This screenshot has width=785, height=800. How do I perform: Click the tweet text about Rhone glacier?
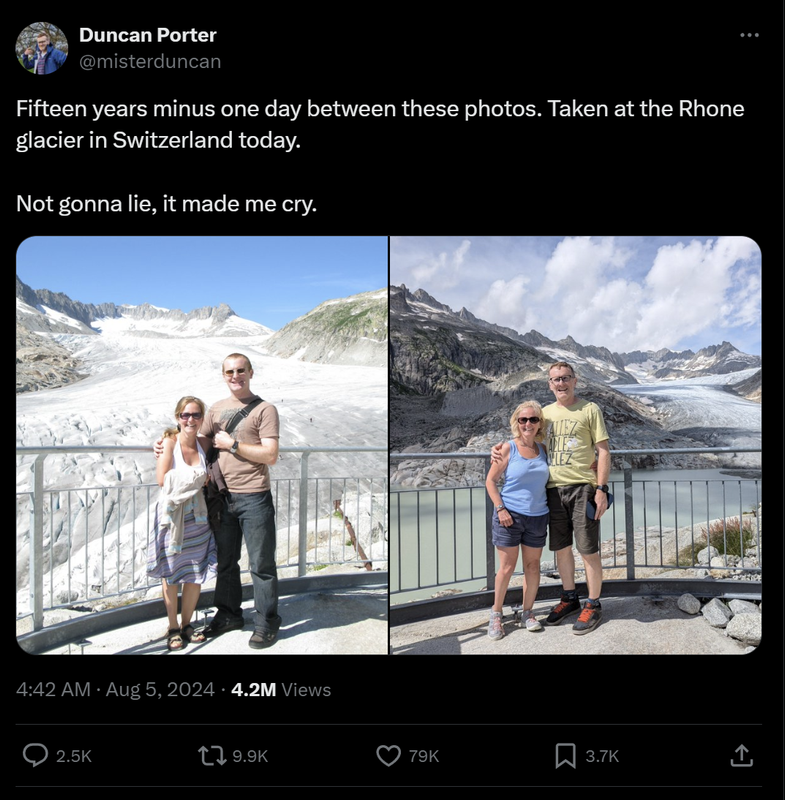click(380, 124)
